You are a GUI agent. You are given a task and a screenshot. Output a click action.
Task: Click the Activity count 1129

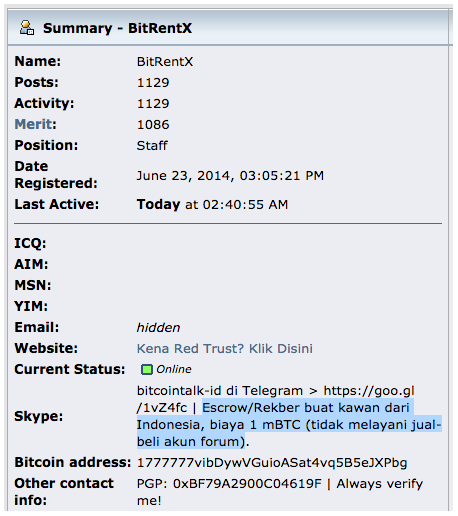point(153,104)
